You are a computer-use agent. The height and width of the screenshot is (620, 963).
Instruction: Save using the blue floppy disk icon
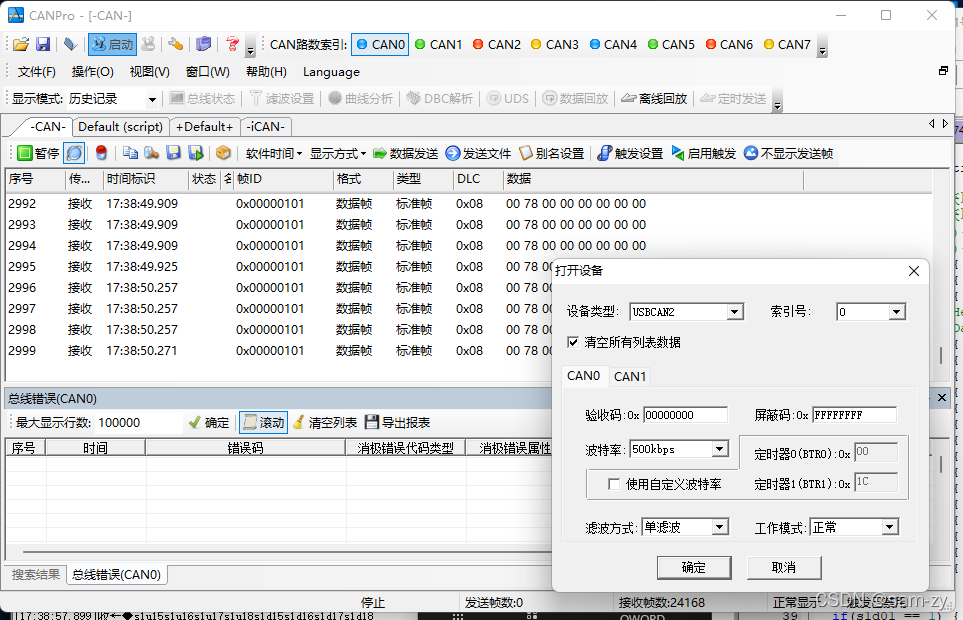point(43,44)
